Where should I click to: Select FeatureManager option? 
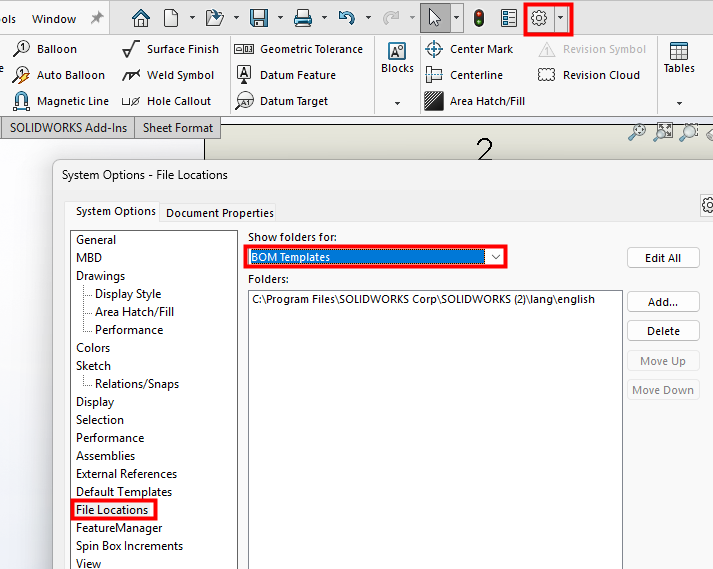tap(119, 528)
